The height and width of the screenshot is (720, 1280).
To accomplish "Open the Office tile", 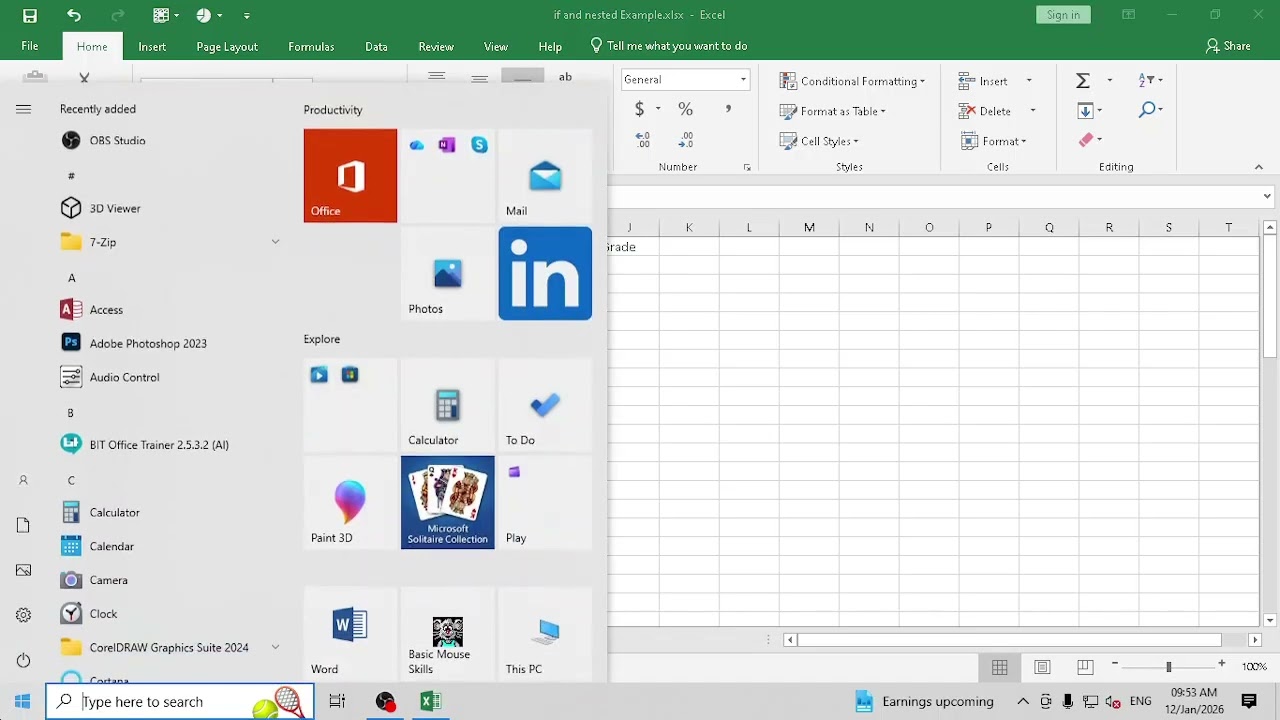I will pos(350,176).
